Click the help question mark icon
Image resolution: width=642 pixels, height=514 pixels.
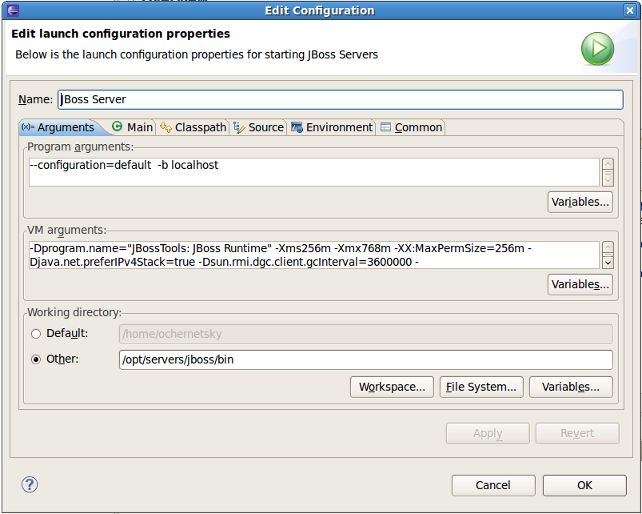click(x=30, y=485)
